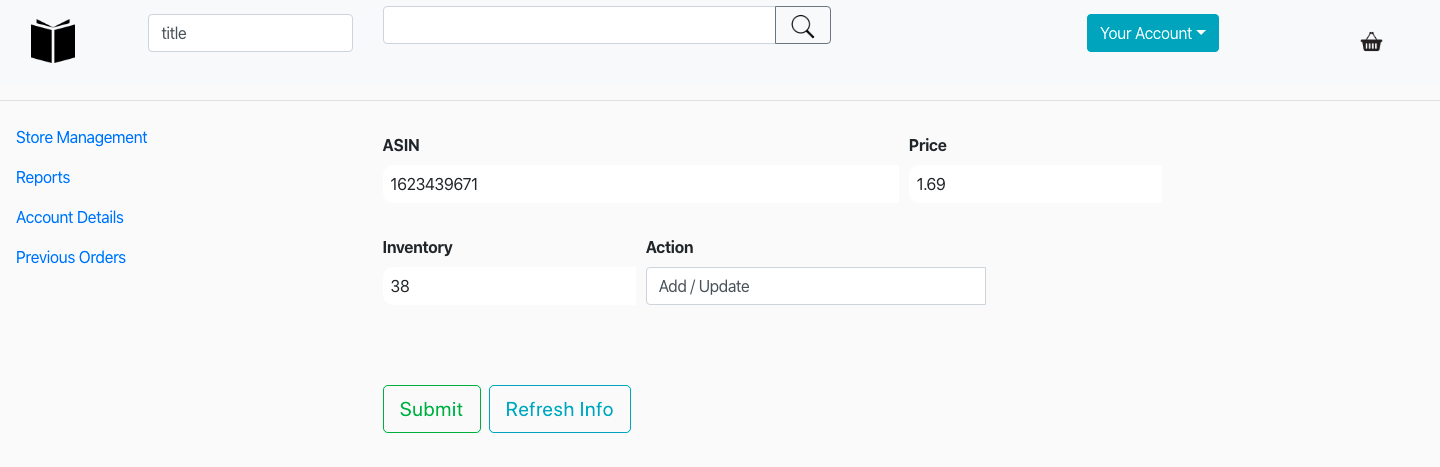Open the Account Details link

tap(70, 217)
